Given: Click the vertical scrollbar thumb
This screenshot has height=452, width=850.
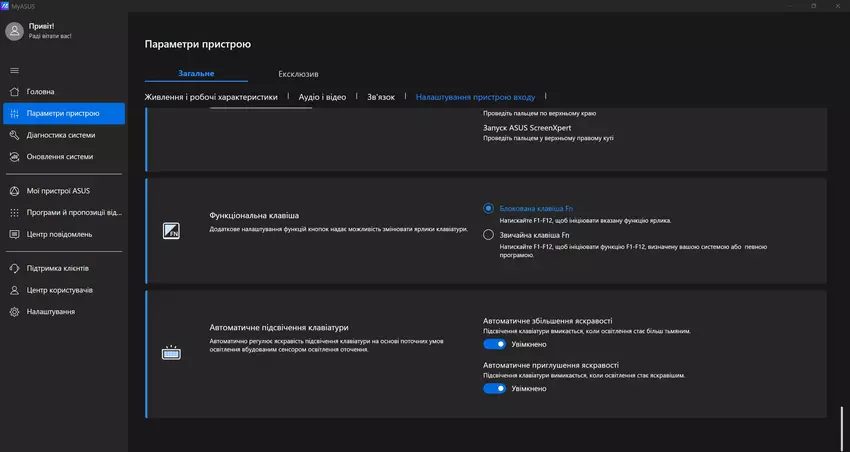Looking at the screenshot, I should (843, 422).
